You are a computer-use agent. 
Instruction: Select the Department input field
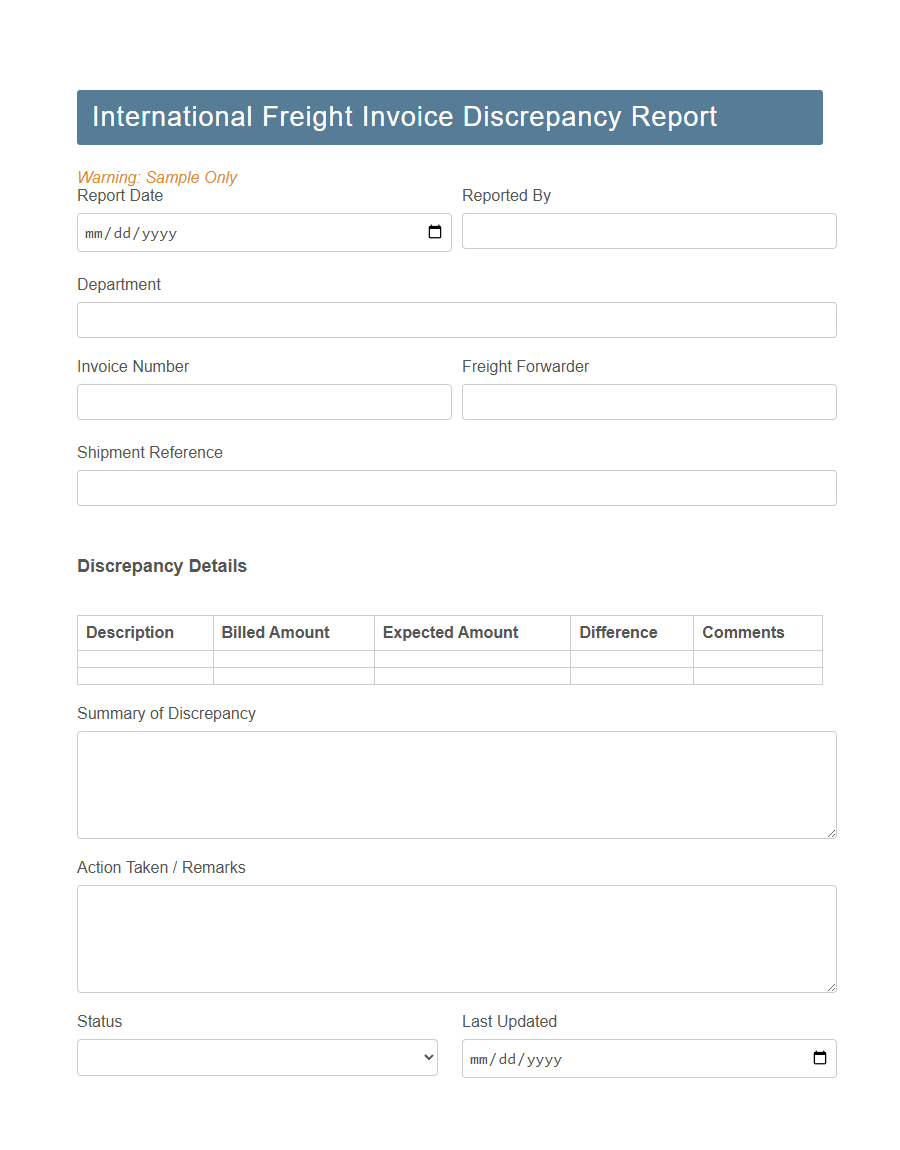click(x=456, y=320)
